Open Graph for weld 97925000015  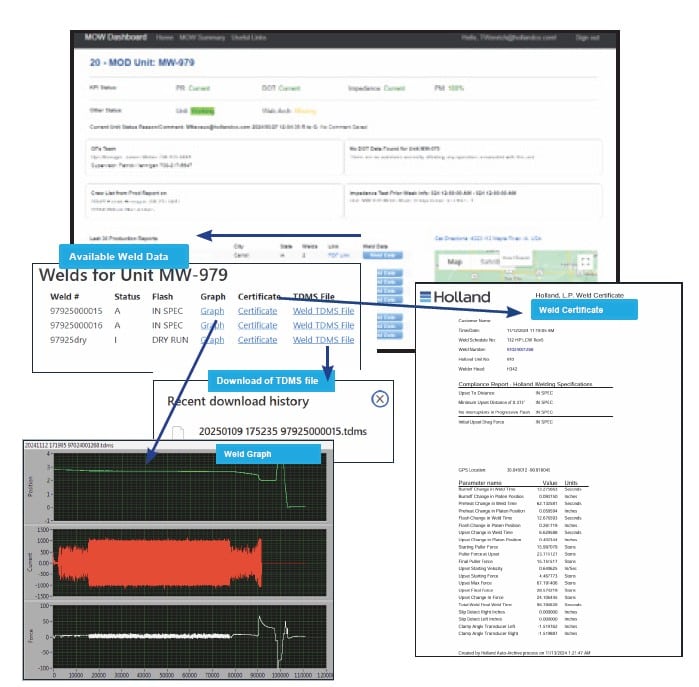click(212, 311)
